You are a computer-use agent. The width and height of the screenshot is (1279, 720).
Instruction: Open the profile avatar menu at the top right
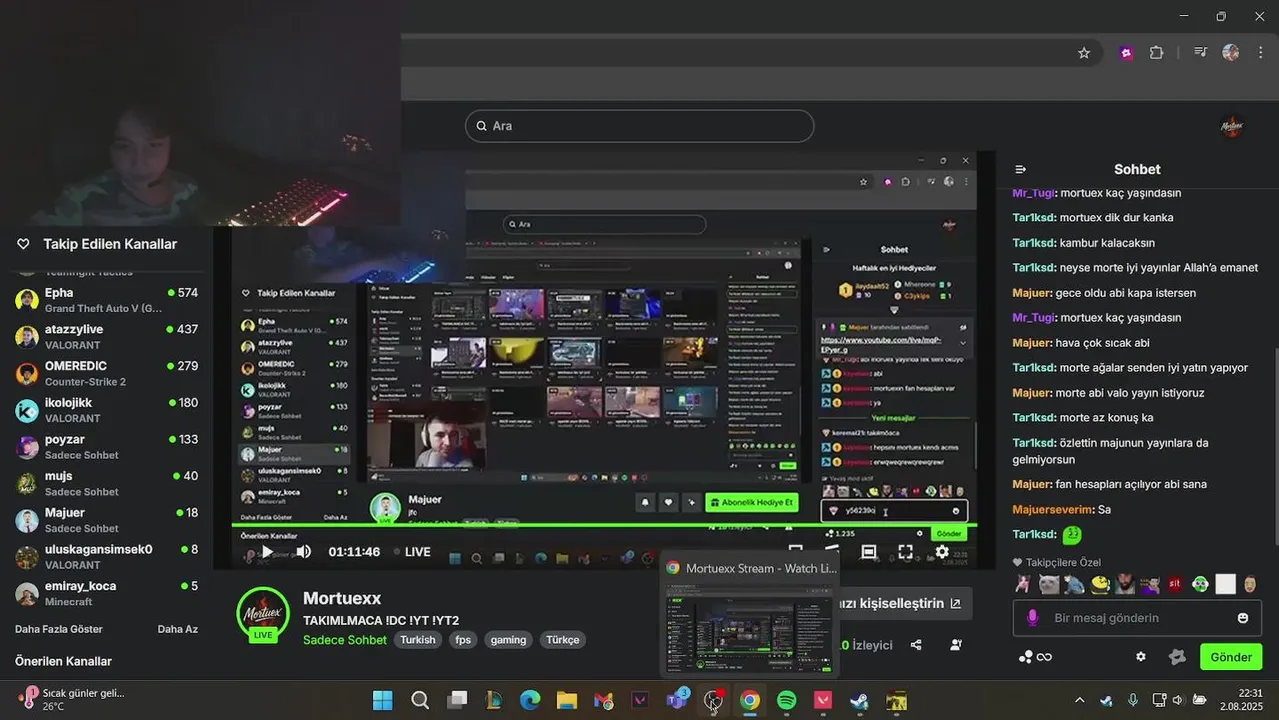coord(1232,126)
